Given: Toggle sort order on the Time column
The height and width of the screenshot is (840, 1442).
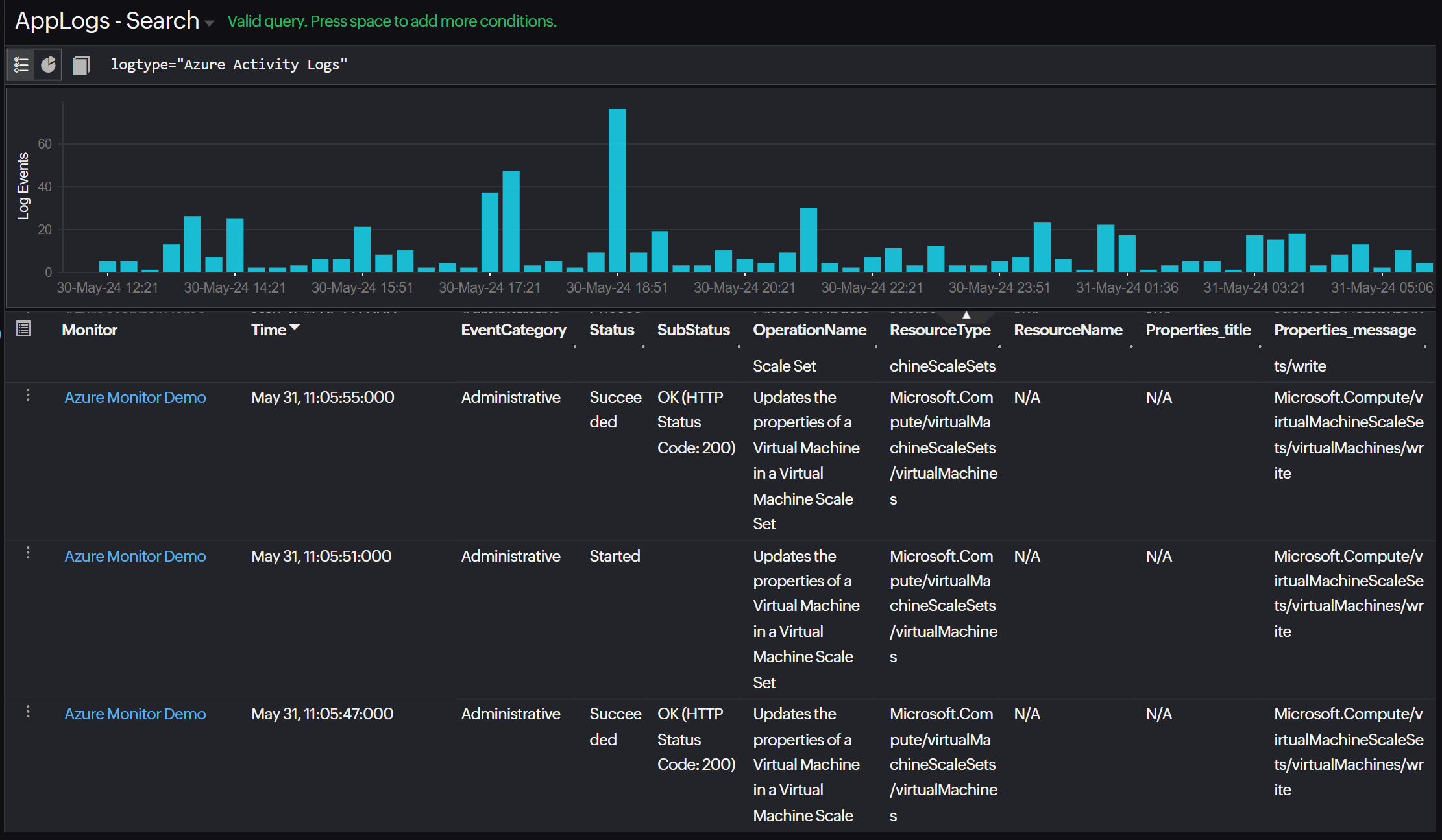Looking at the screenshot, I should click(x=295, y=328).
